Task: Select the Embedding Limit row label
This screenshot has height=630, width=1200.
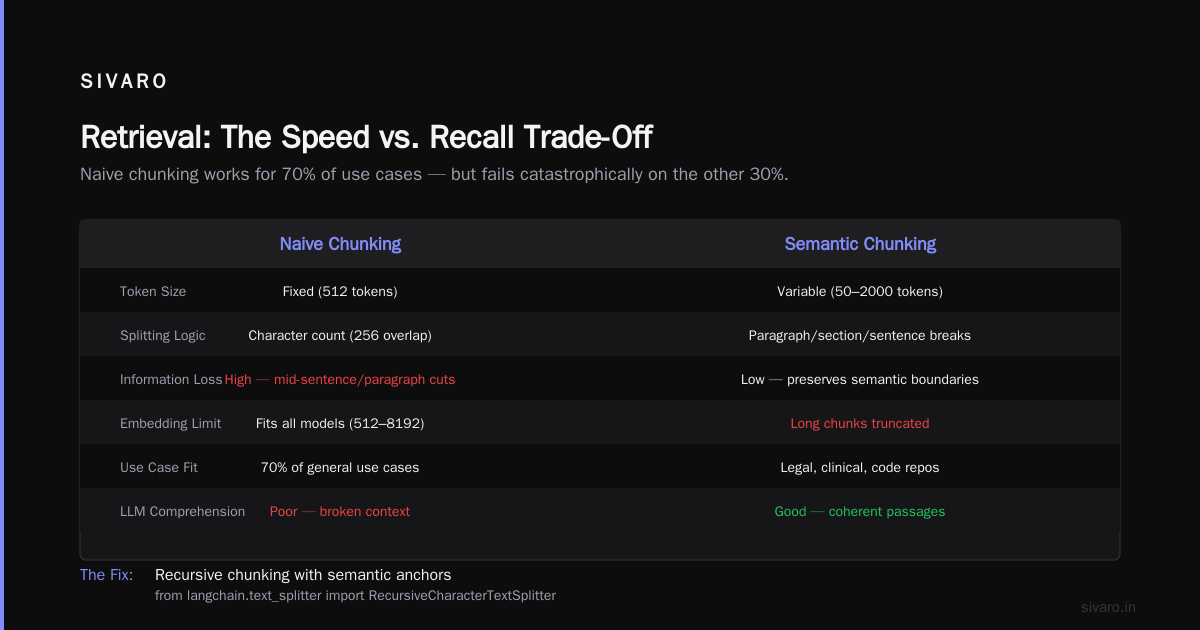Action: pyautogui.click(x=171, y=424)
